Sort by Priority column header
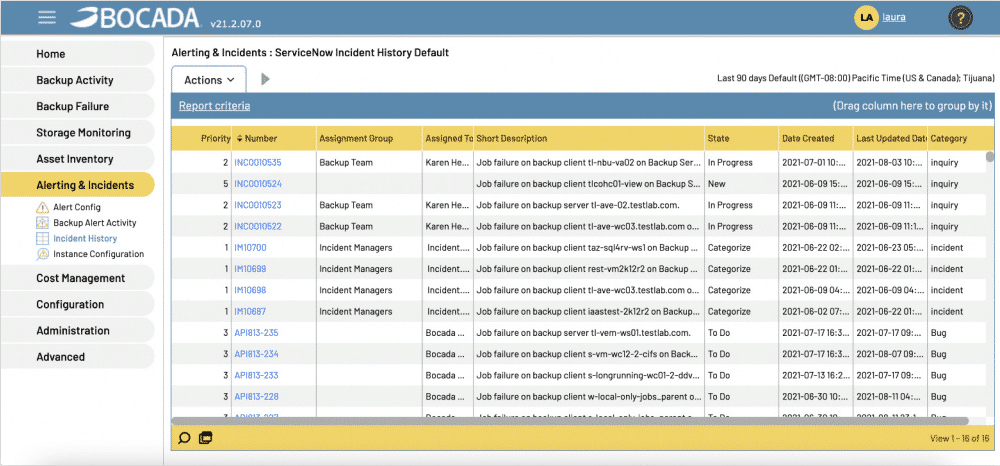 [x=202, y=138]
